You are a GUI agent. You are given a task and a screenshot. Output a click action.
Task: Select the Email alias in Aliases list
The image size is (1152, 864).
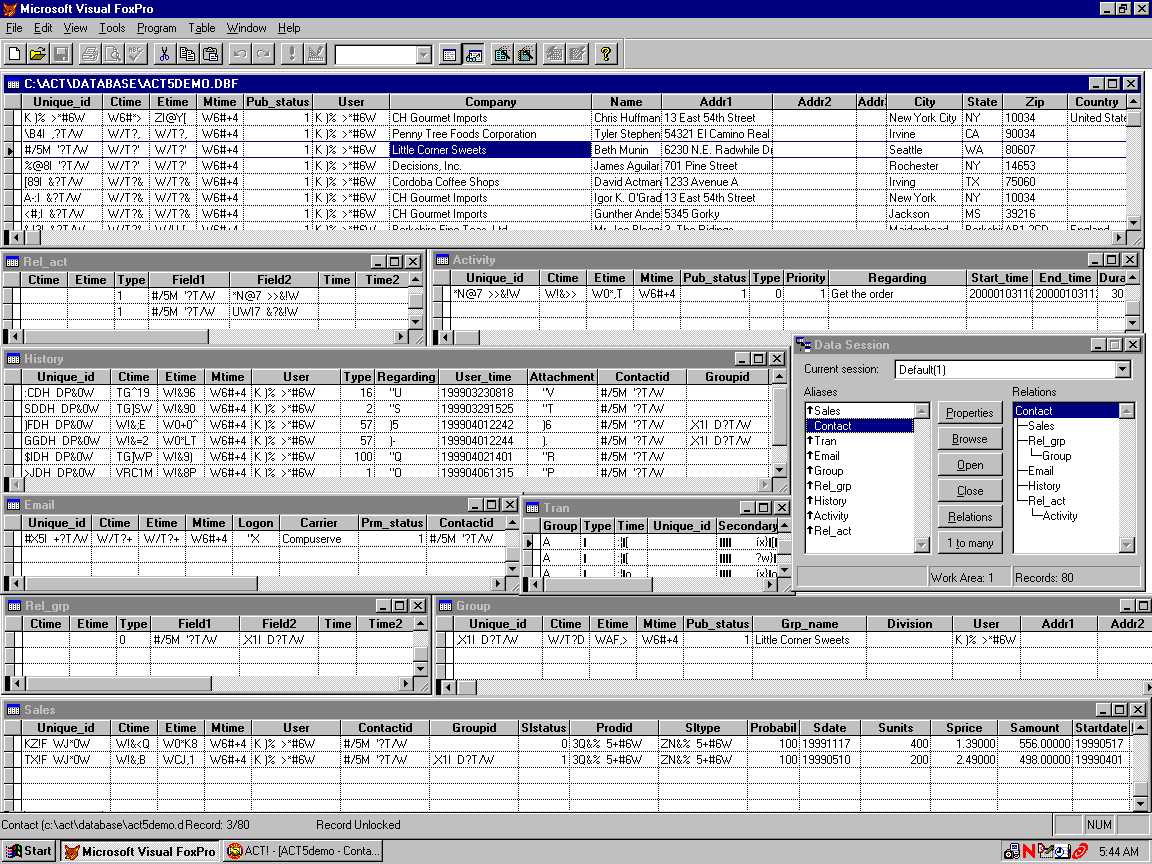click(x=860, y=456)
